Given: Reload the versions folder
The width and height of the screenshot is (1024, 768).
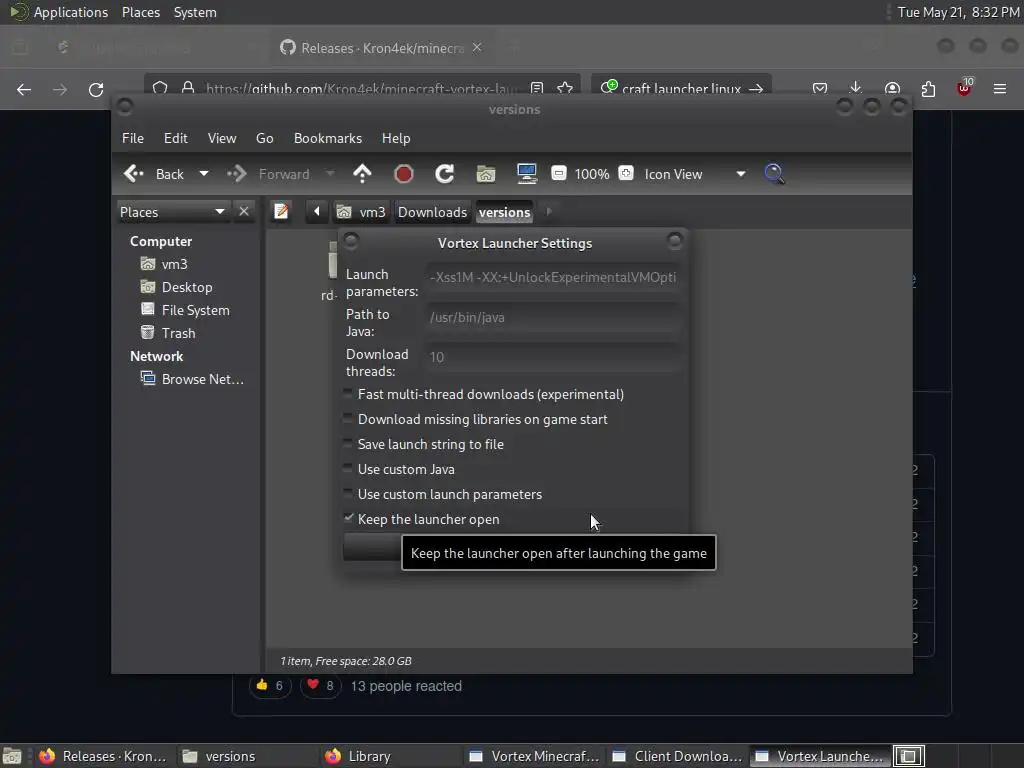Looking at the screenshot, I should [x=445, y=174].
